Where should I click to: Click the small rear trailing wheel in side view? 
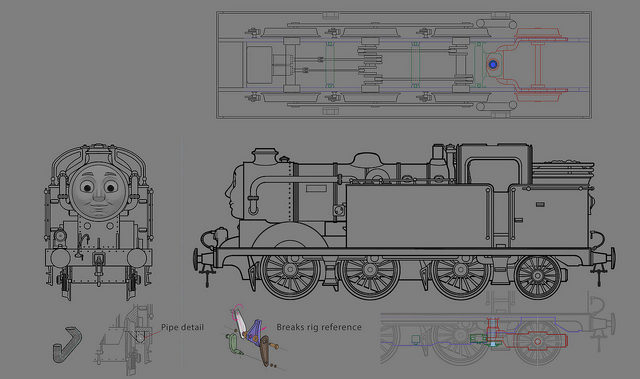click(538, 277)
